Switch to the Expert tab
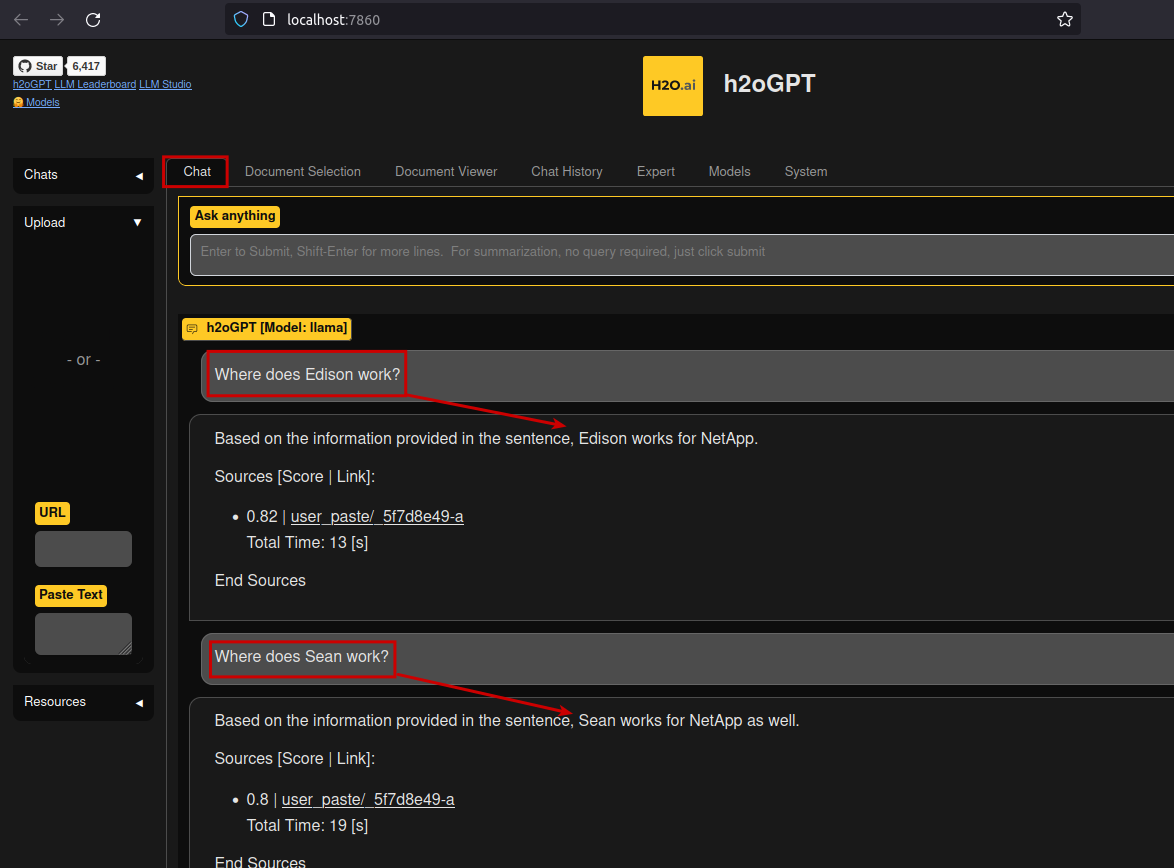 point(656,172)
